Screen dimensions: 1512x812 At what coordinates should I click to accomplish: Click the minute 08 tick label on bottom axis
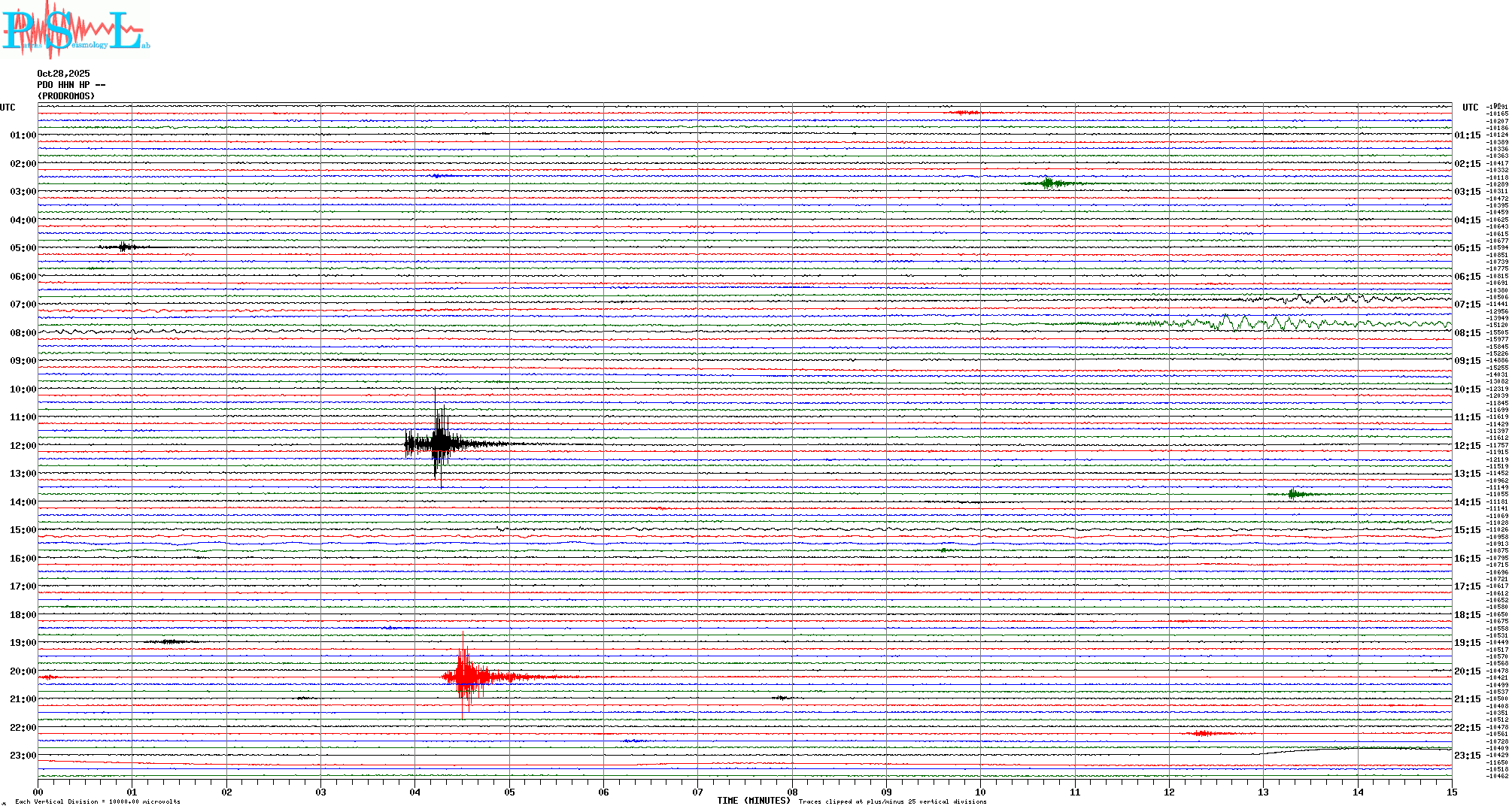coord(792,792)
